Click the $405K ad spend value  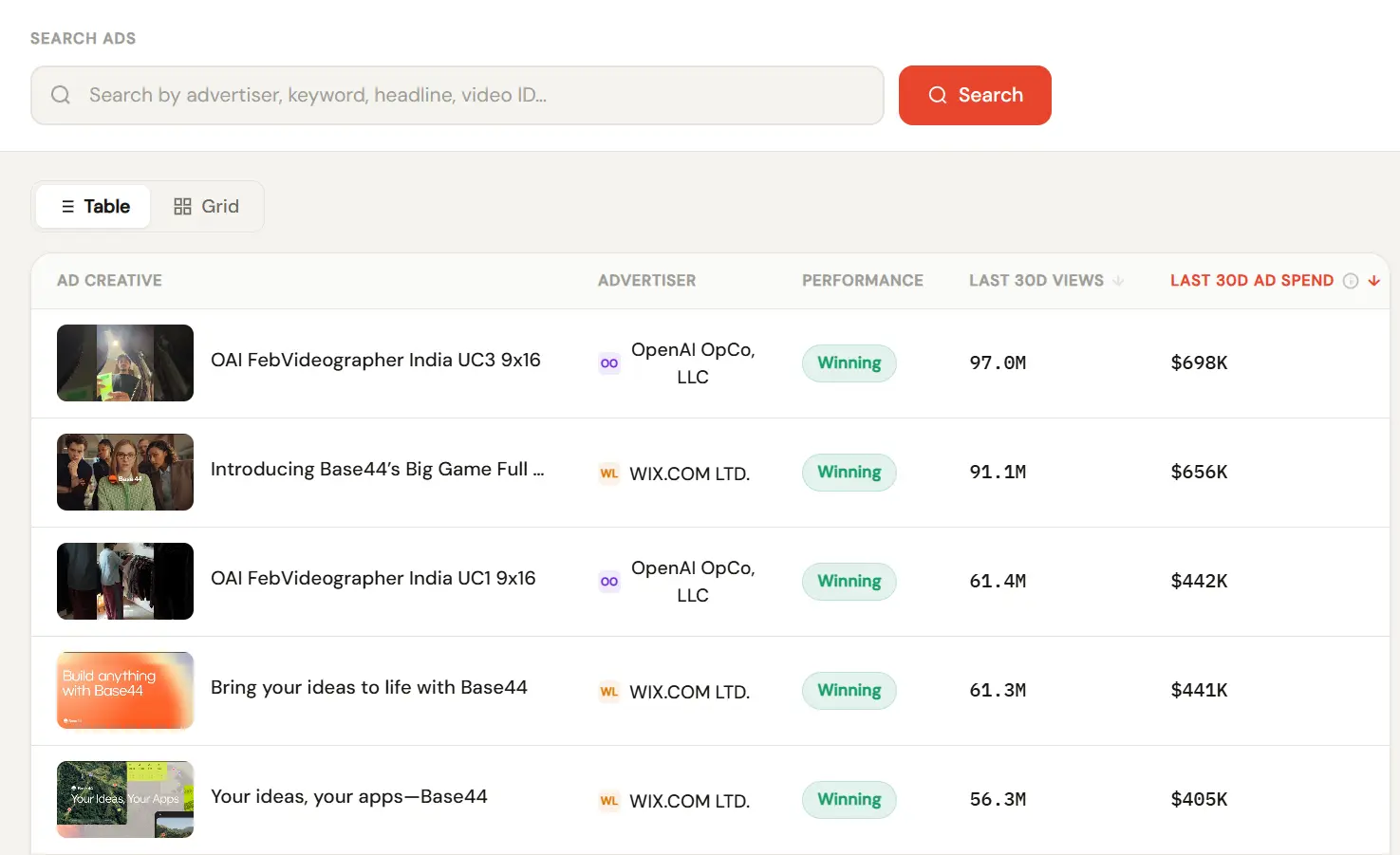point(1199,799)
